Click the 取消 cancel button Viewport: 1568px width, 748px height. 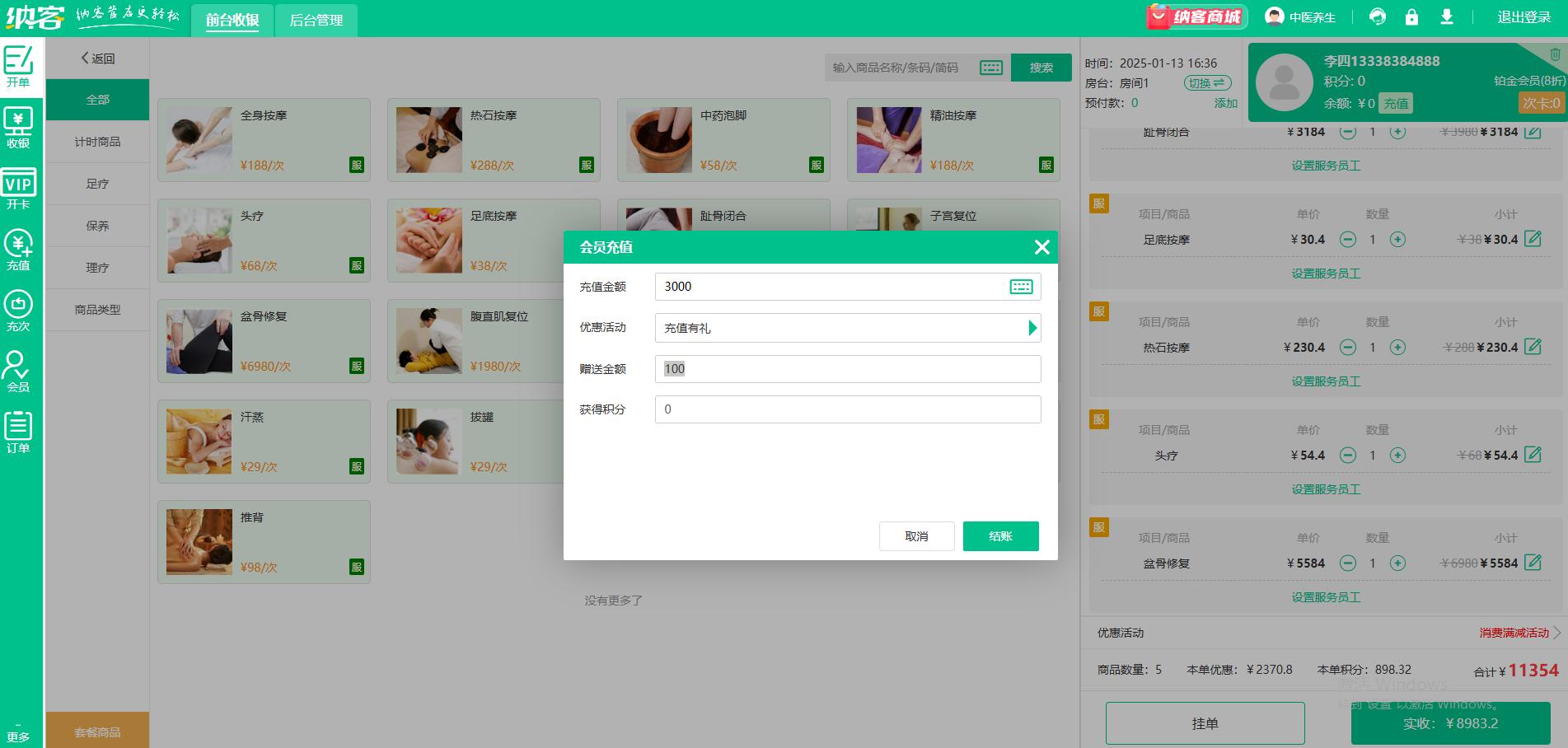coord(916,536)
